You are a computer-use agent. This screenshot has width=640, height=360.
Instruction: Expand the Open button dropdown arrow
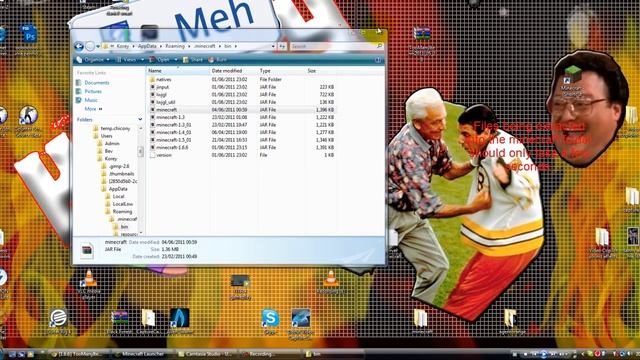point(176,60)
